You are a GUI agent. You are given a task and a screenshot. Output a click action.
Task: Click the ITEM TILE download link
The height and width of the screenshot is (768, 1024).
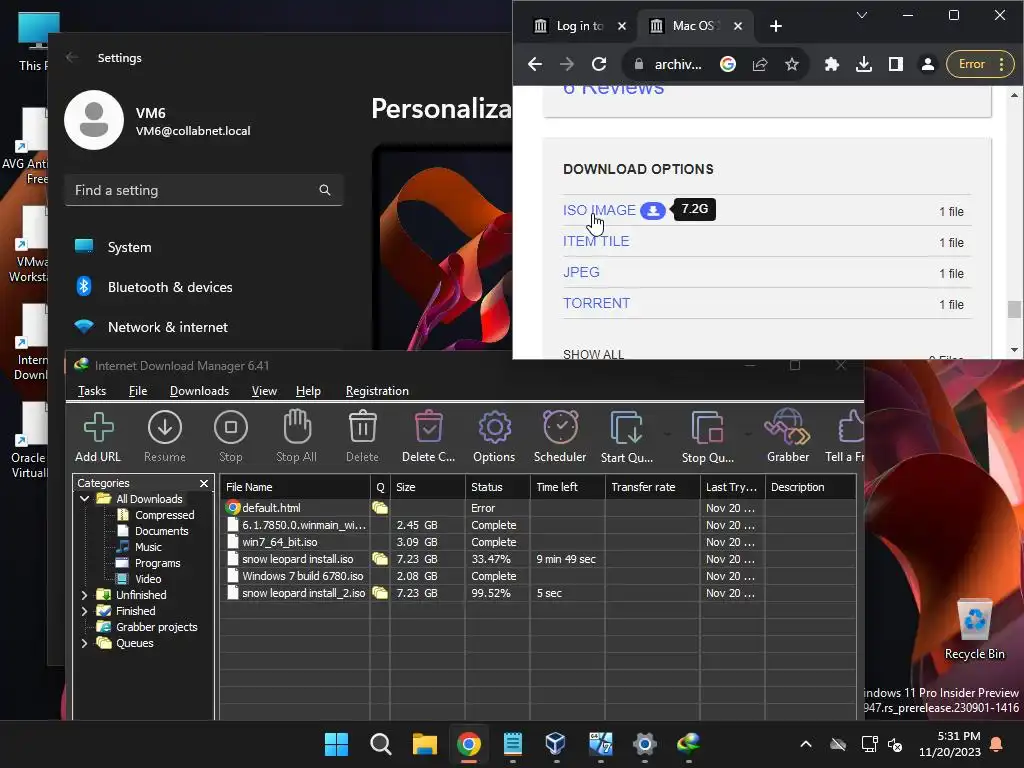pos(596,241)
